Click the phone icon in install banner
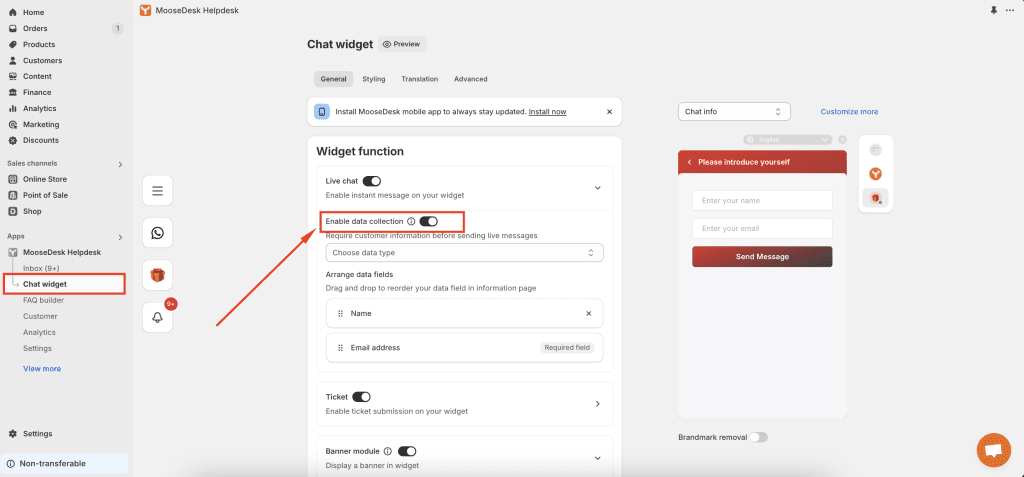This screenshot has height=477, width=1024. tap(321, 112)
